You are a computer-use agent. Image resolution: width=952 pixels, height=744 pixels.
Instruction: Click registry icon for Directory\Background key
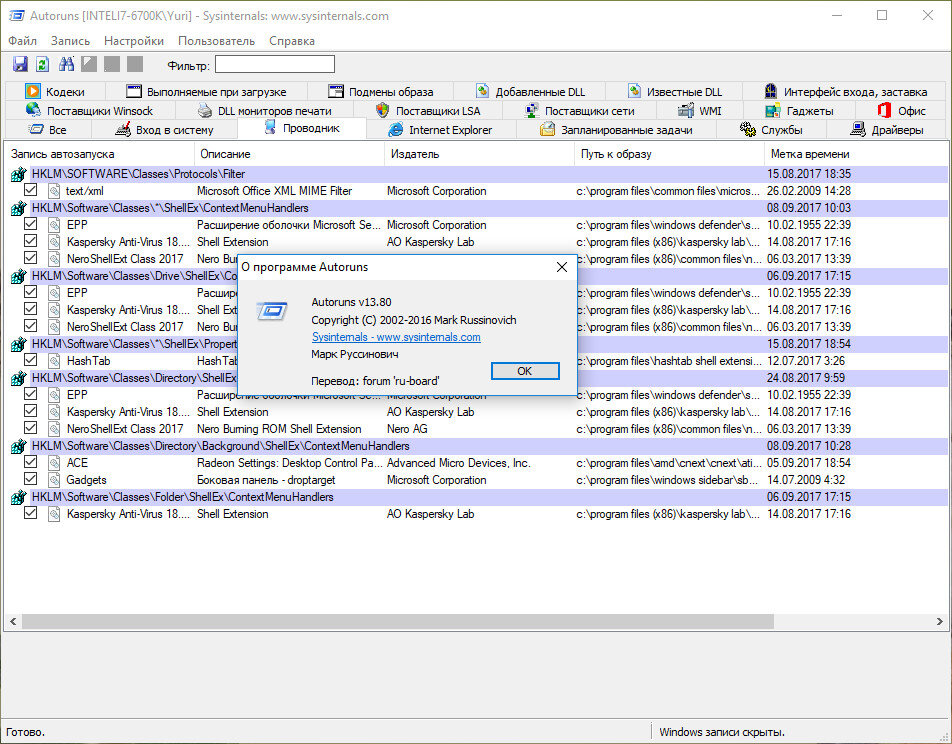[x=18, y=446]
